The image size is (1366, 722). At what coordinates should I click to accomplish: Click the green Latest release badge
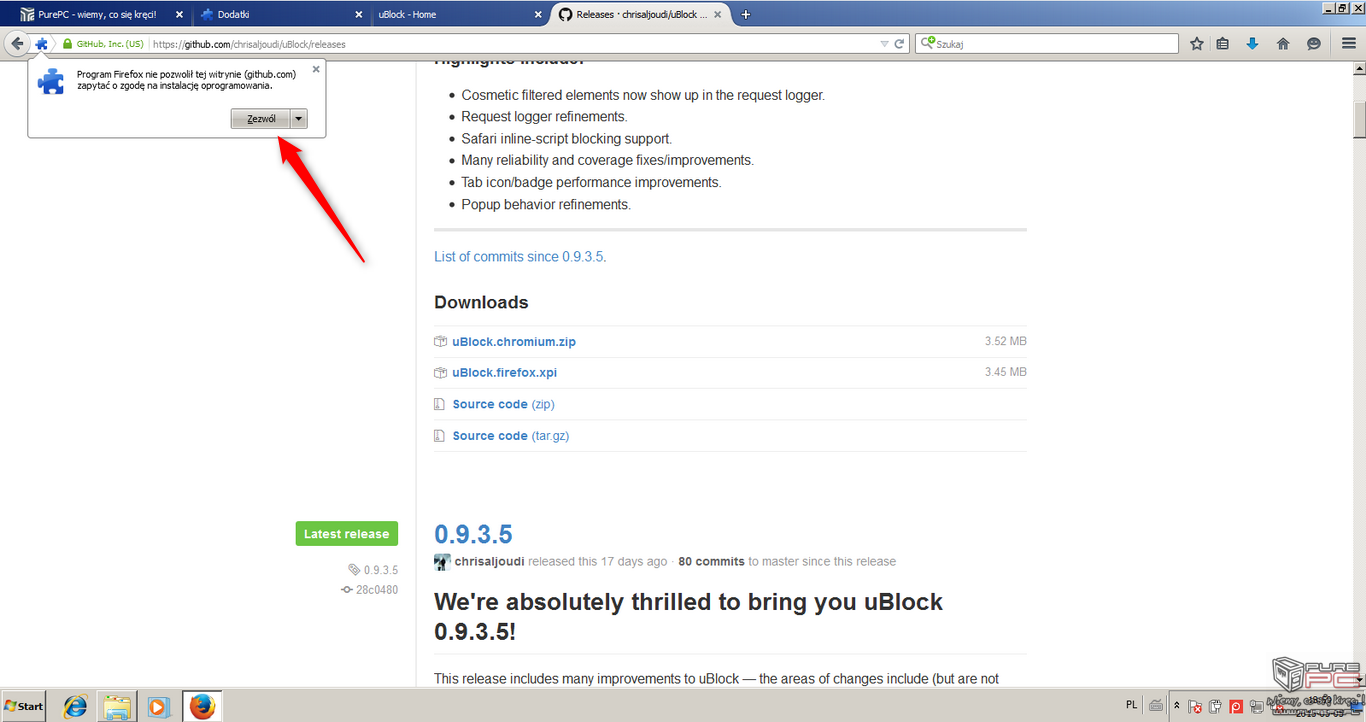[x=347, y=534]
